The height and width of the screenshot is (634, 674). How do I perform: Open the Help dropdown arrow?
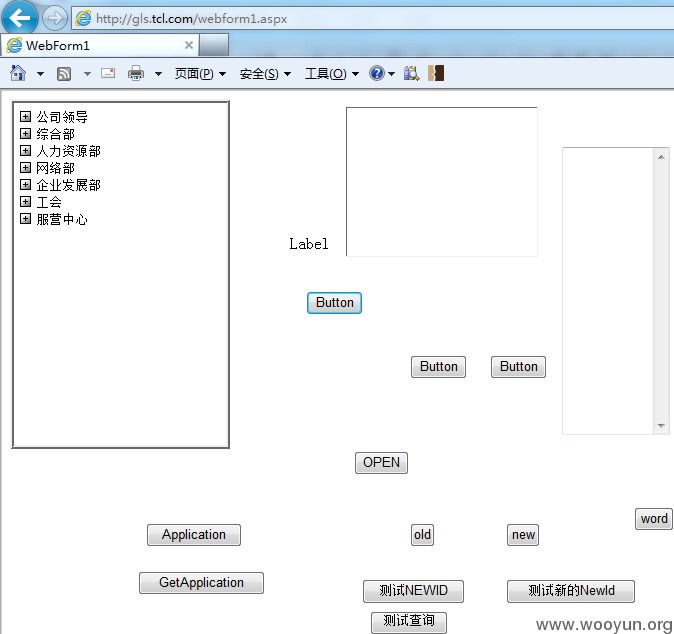pyautogui.click(x=392, y=74)
